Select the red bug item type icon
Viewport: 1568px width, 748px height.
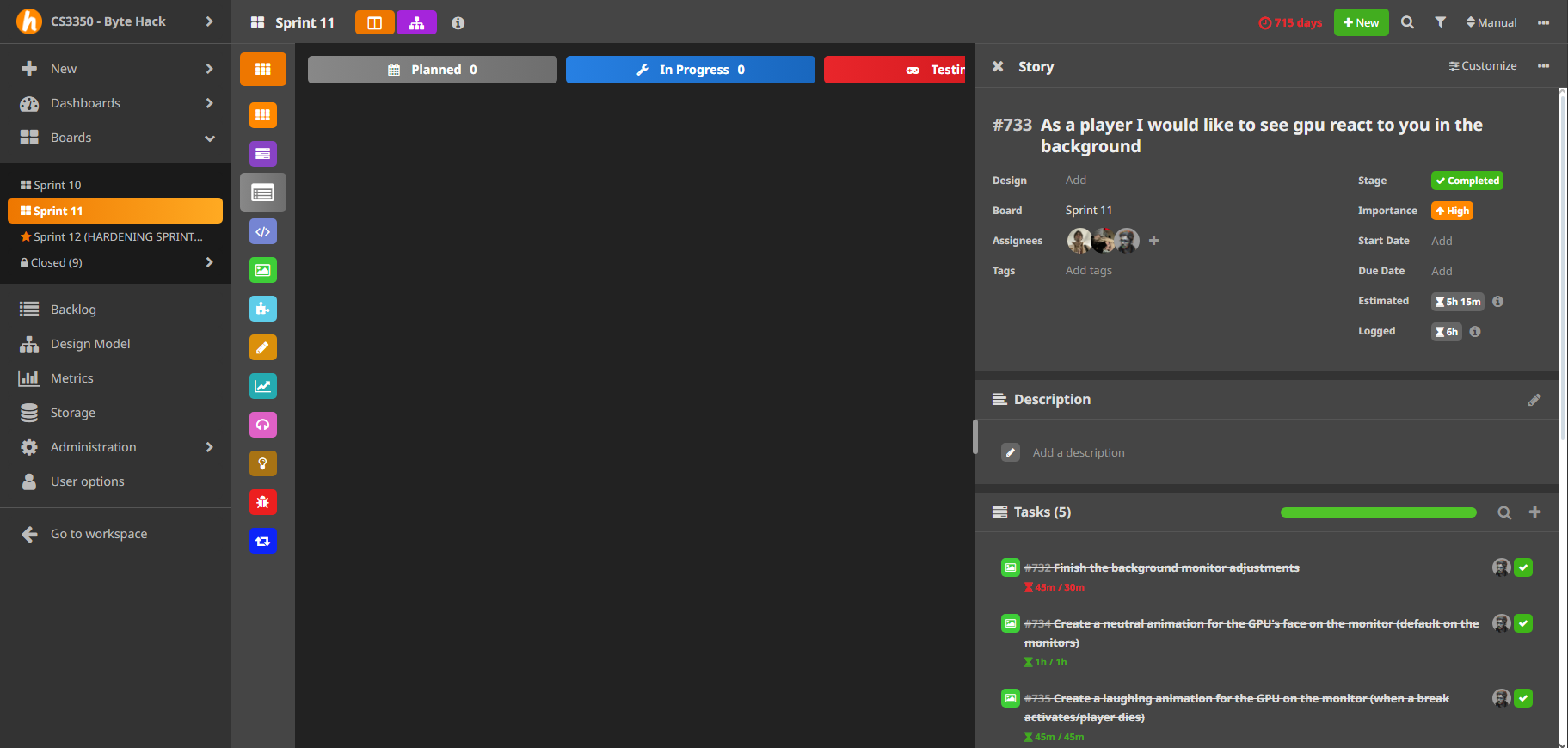[x=263, y=502]
